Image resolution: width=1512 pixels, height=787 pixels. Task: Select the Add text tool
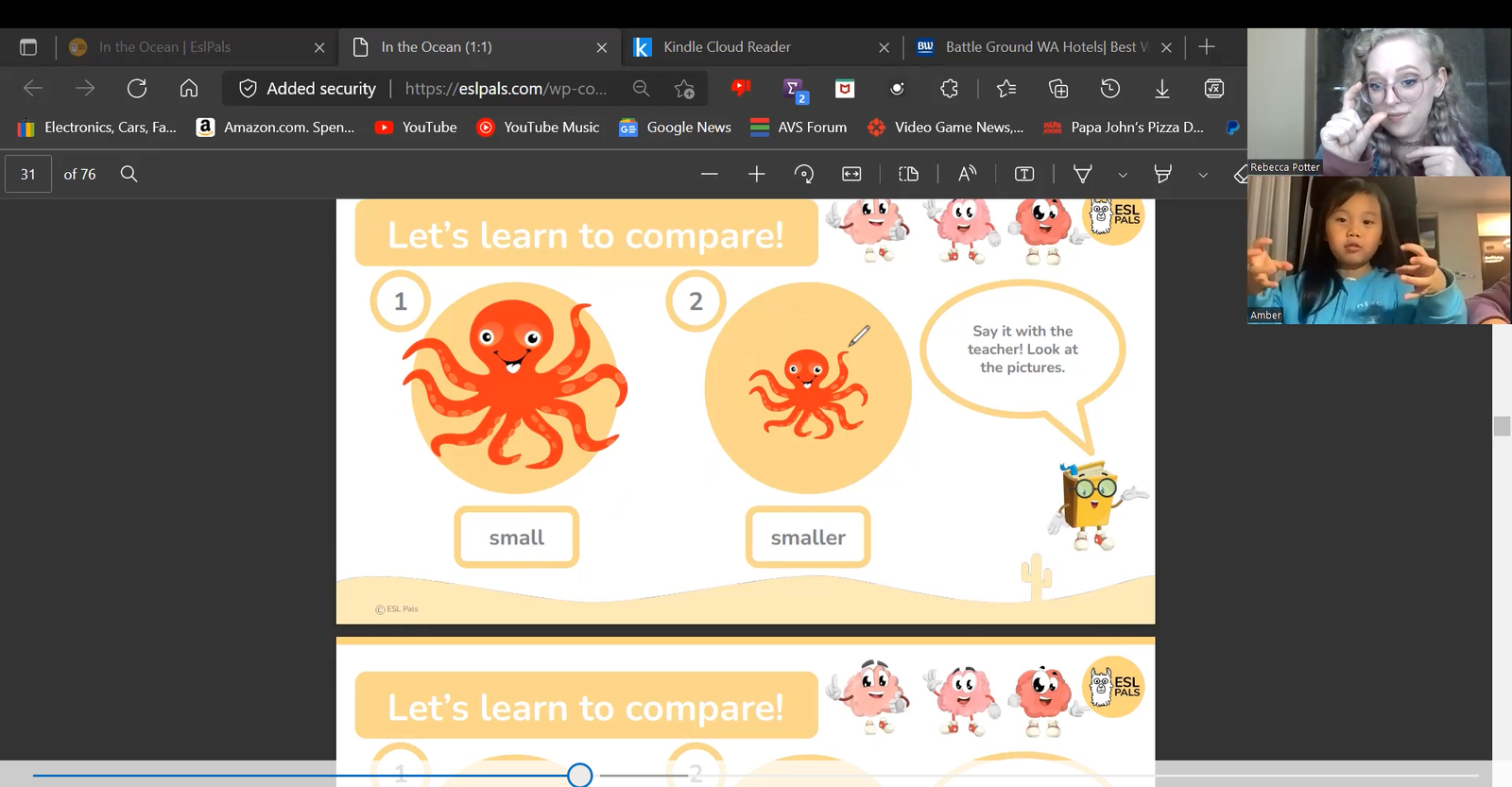coord(1024,174)
